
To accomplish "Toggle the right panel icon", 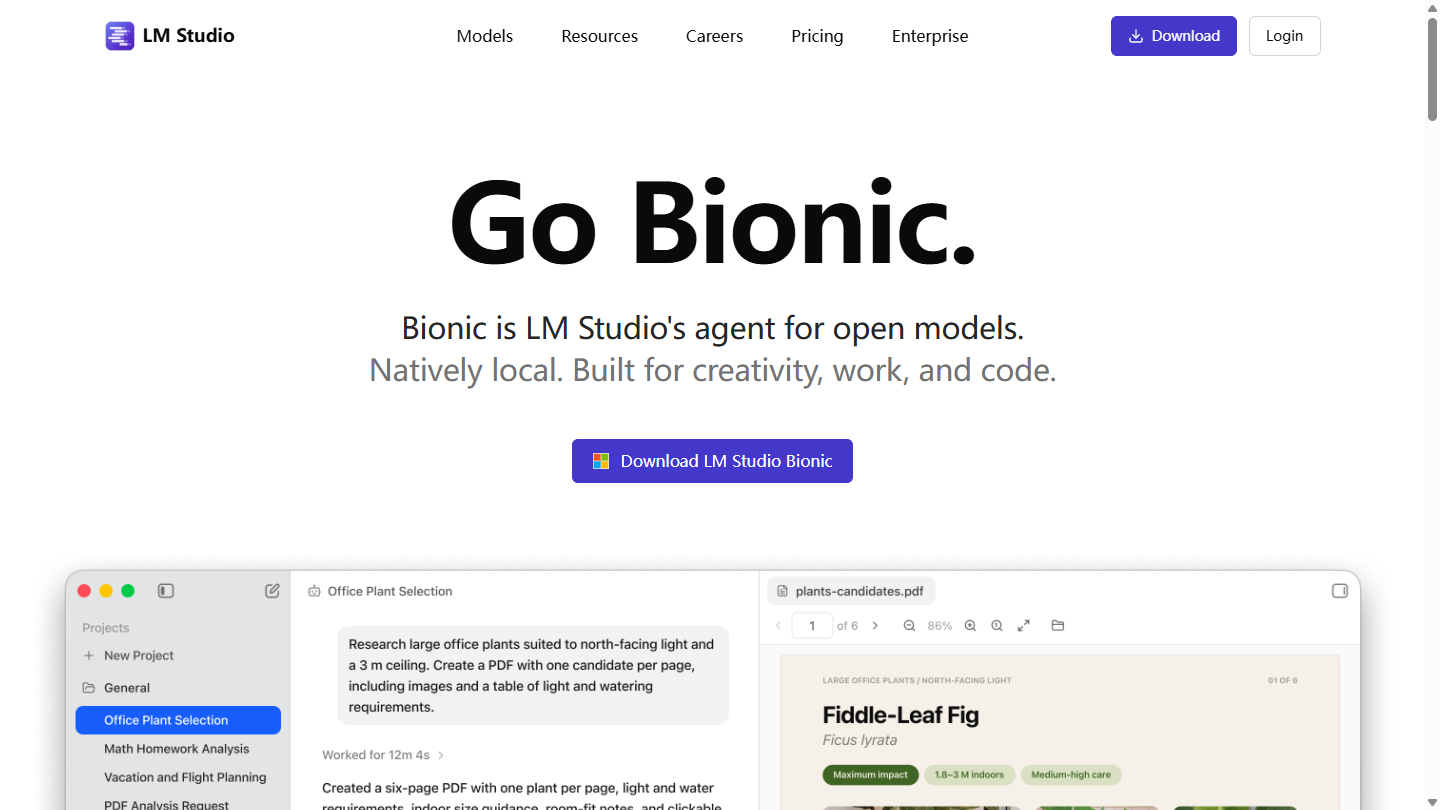I will pos(1340,591).
